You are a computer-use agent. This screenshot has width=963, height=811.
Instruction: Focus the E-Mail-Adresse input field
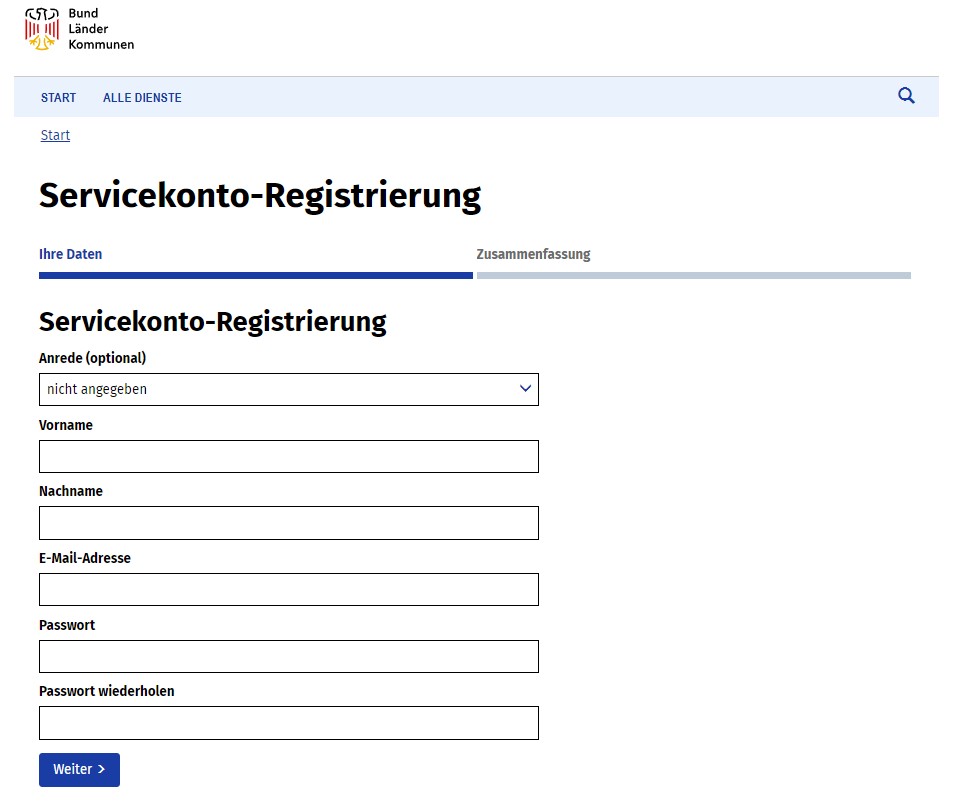point(289,589)
